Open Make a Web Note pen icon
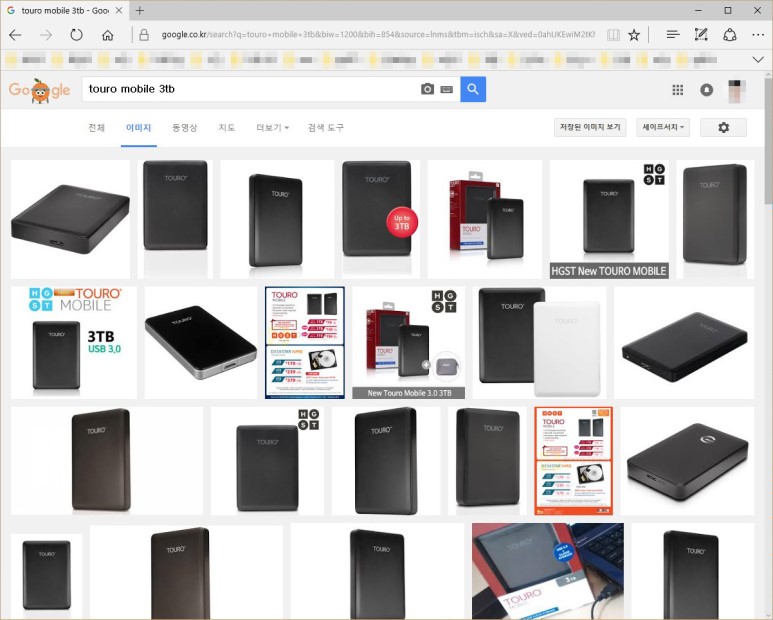Screen dimensions: 773x620 click(701, 34)
